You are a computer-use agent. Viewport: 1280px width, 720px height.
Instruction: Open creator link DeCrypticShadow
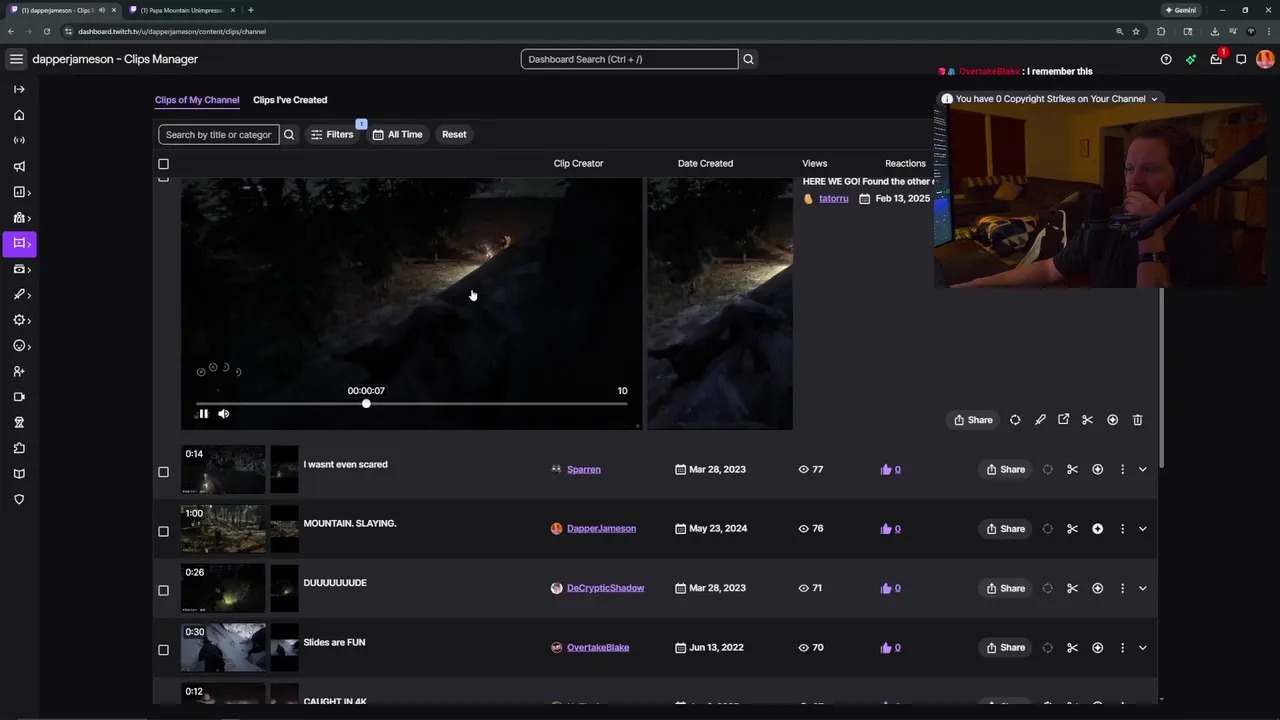605,588
